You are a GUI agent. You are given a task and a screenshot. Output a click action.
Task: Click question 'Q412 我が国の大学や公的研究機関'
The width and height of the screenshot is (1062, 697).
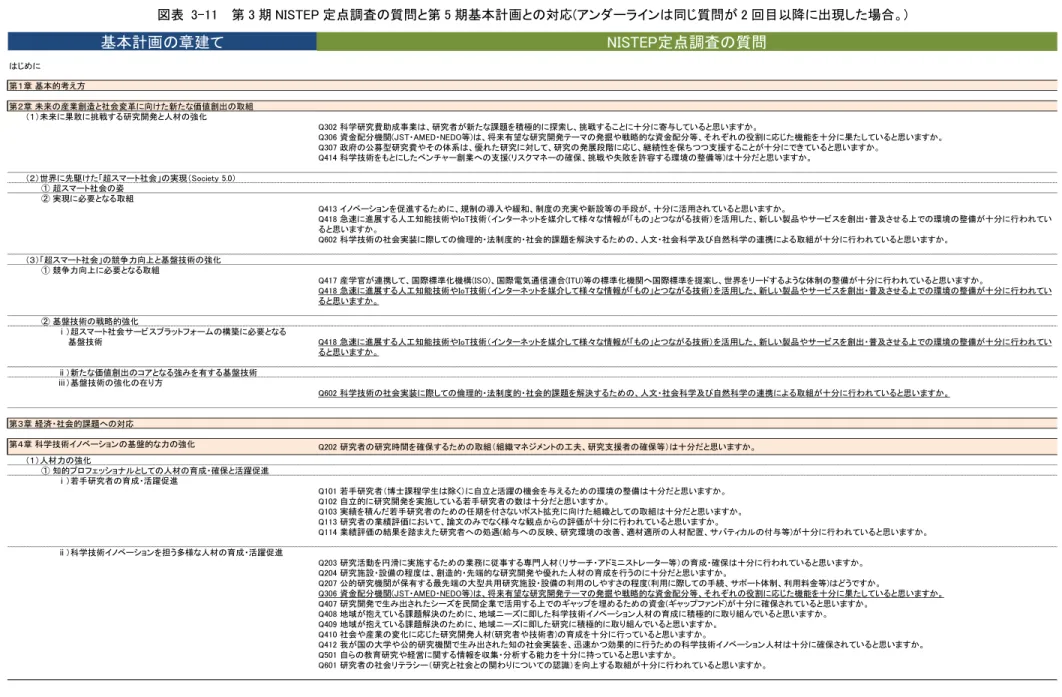(620, 645)
